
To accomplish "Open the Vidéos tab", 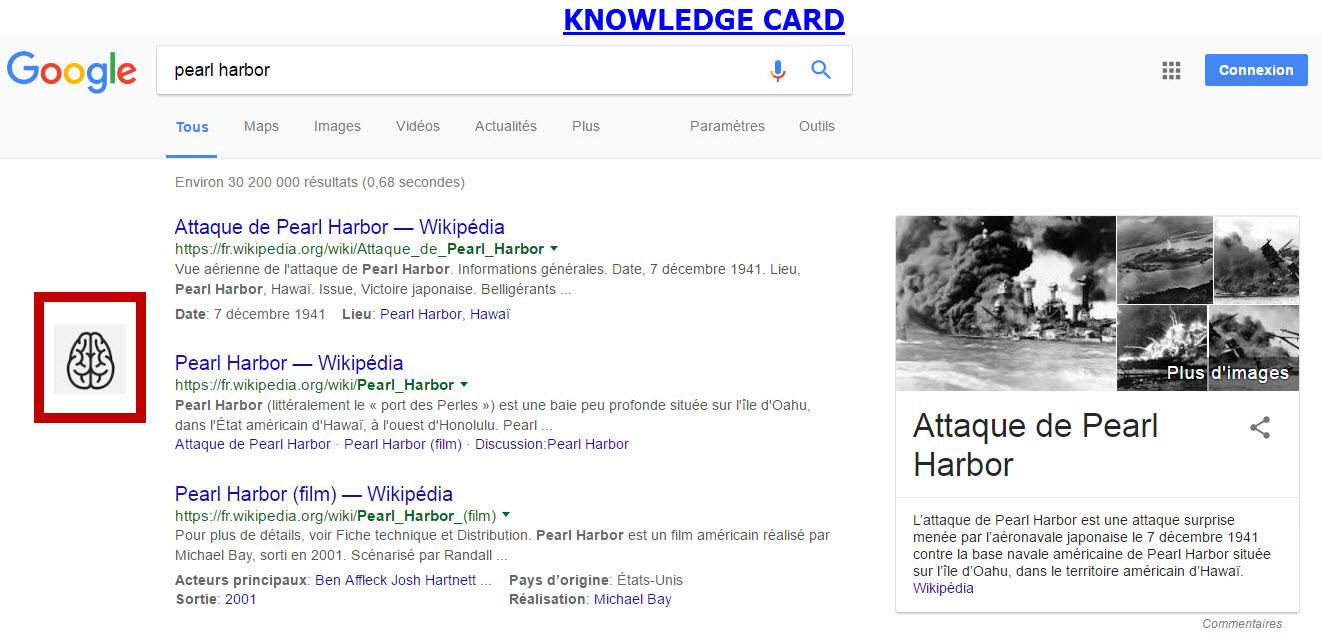I will tap(418, 126).
